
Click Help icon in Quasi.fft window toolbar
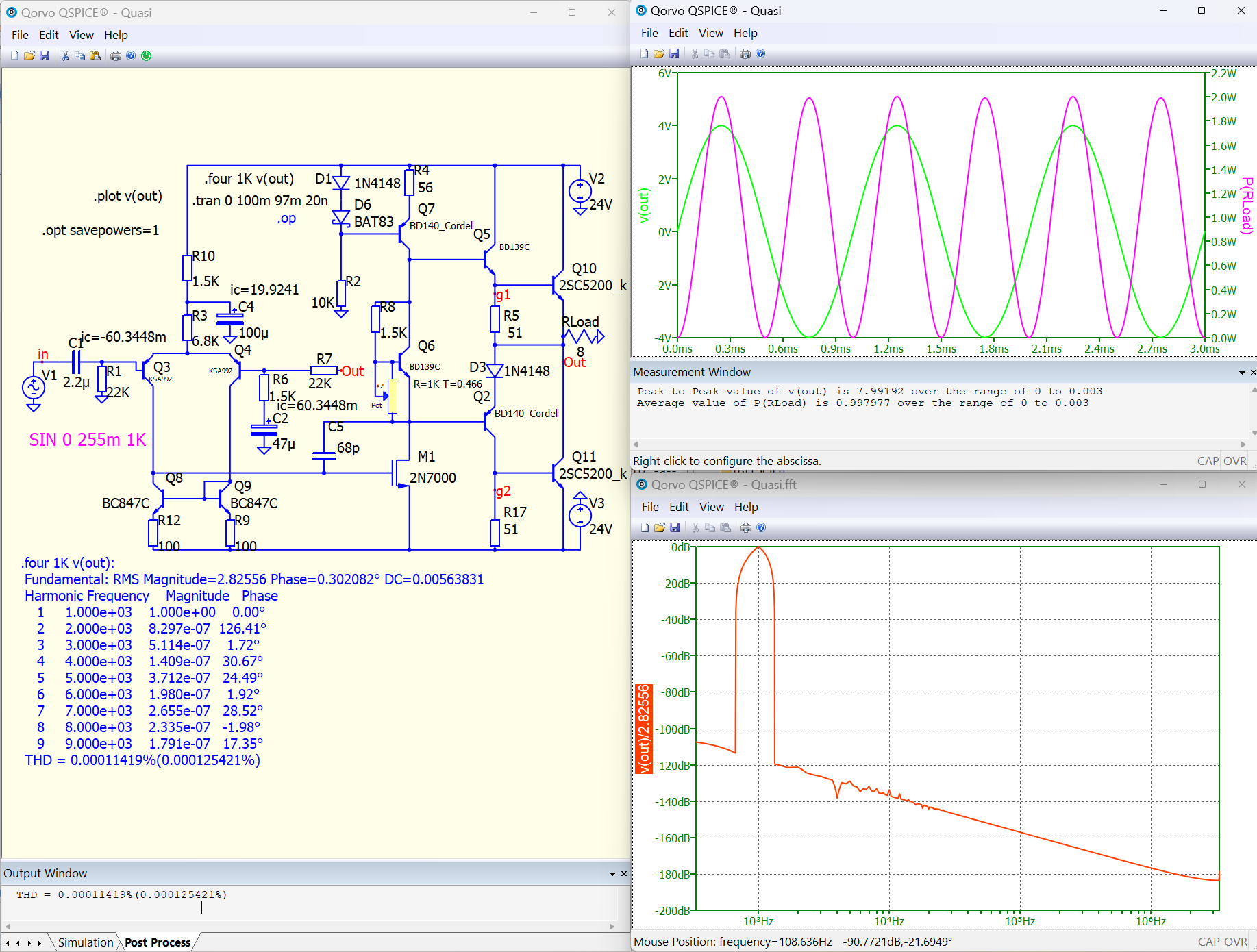(x=761, y=527)
